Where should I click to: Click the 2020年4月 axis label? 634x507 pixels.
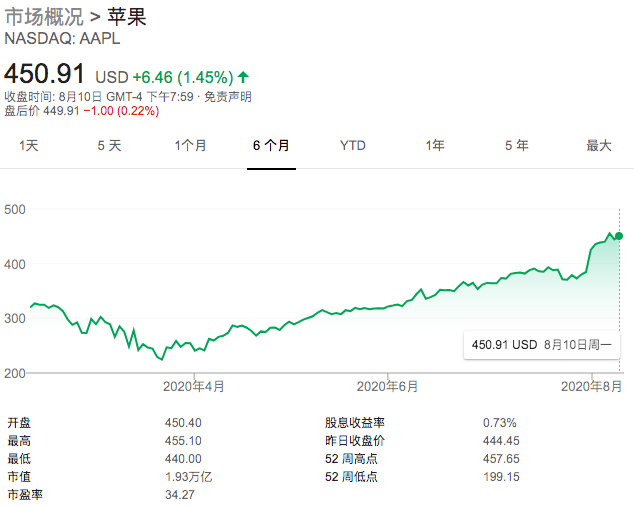193,386
